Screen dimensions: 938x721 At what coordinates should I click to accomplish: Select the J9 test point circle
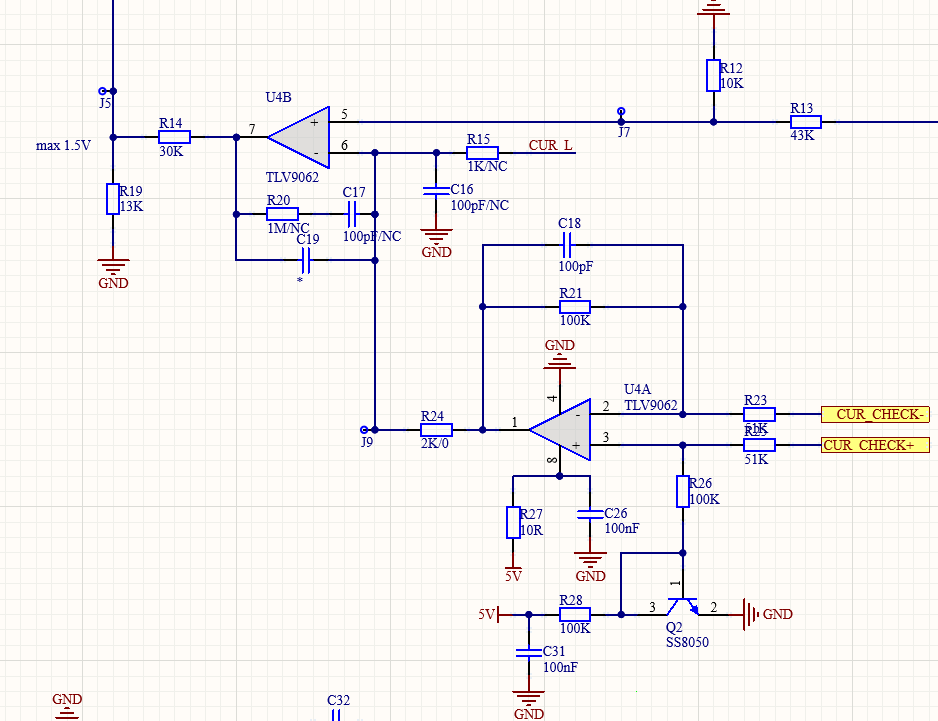[364, 430]
